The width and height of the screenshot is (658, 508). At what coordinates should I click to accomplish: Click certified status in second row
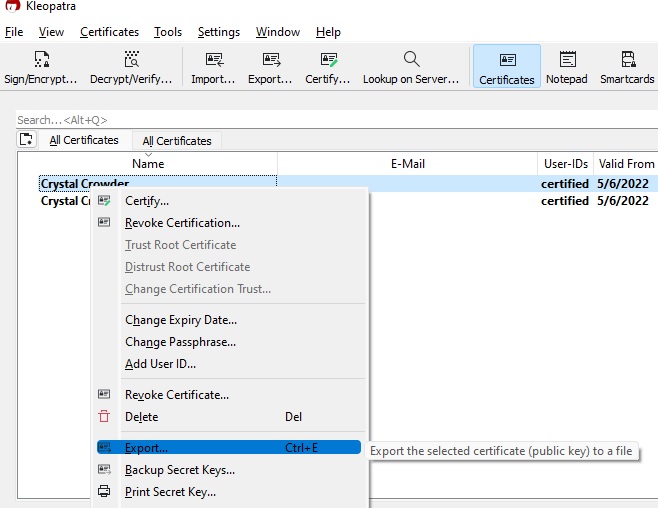pos(564,201)
